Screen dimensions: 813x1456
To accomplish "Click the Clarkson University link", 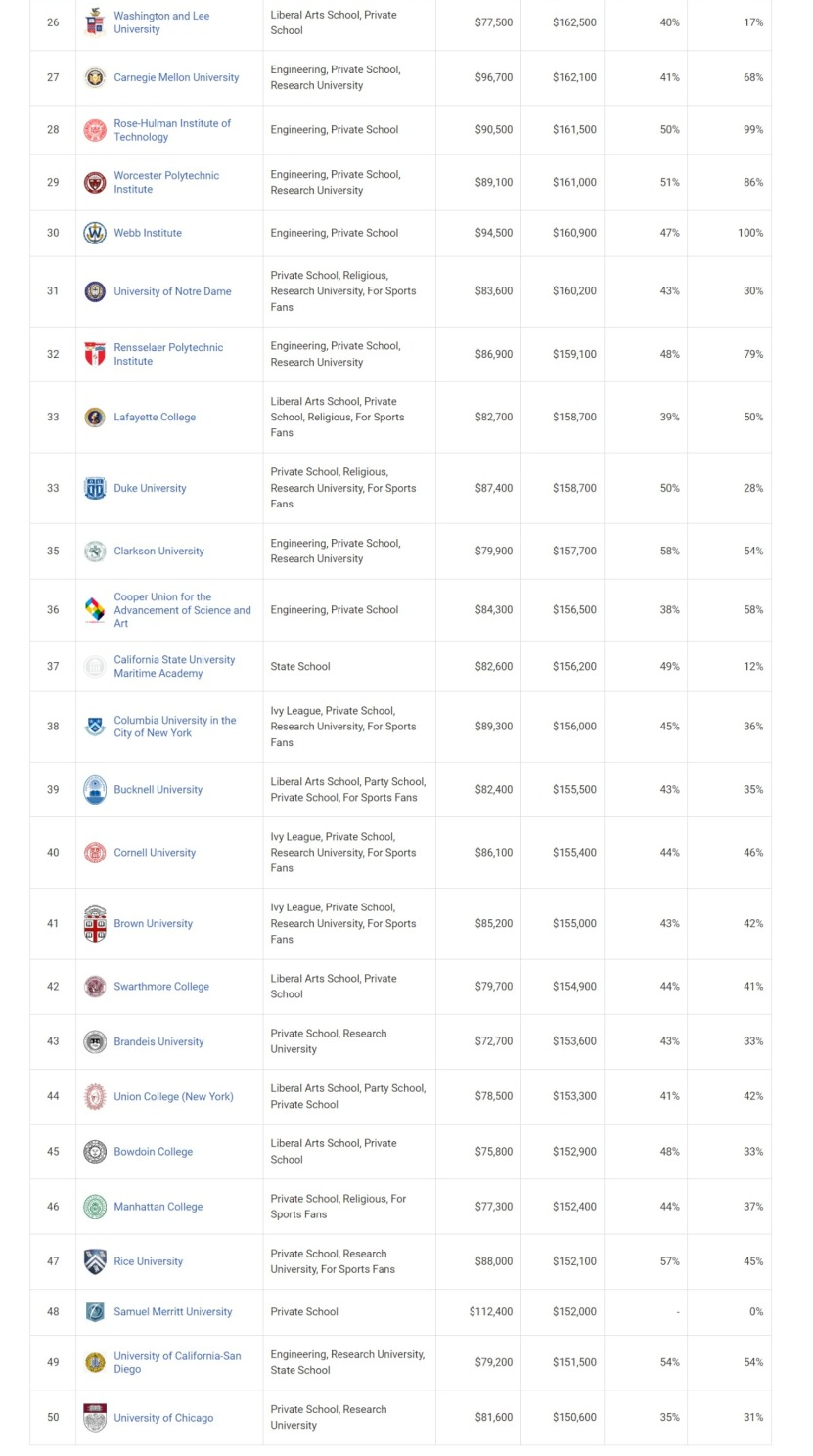I will pyautogui.click(x=158, y=552).
